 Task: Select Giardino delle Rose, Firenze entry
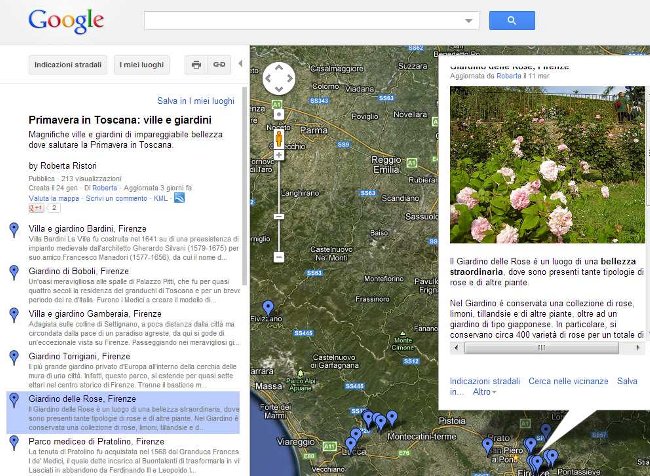(123, 413)
